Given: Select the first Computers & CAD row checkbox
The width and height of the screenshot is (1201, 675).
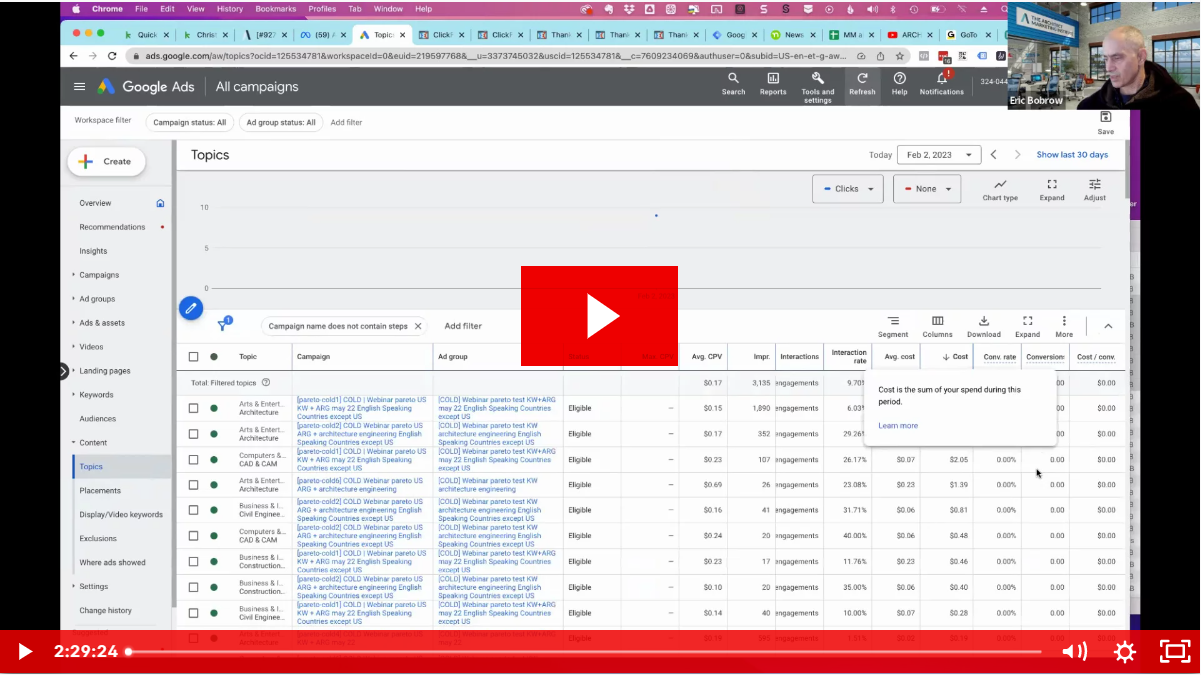Looking at the screenshot, I should point(194,460).
